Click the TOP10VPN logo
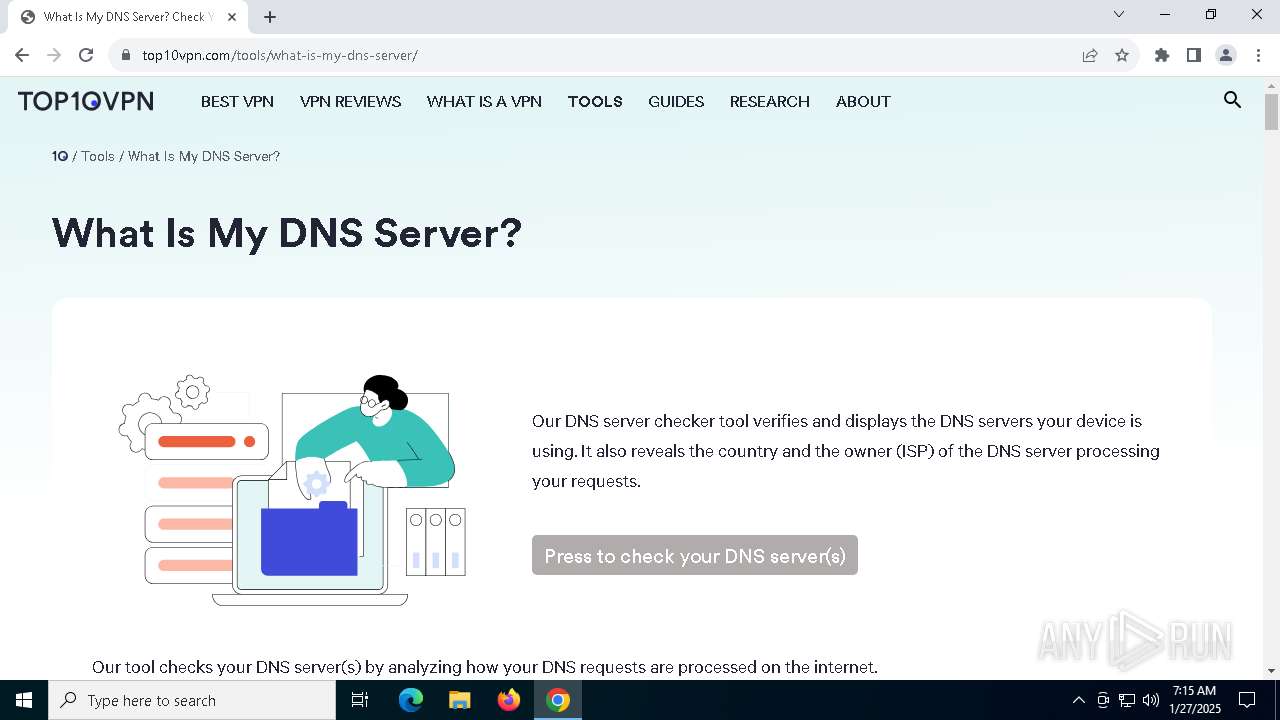The image size is (1280, 720). pos(86,101)
